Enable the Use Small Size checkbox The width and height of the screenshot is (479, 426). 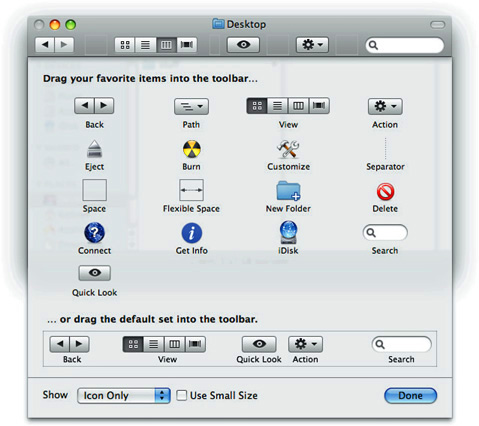181,396
